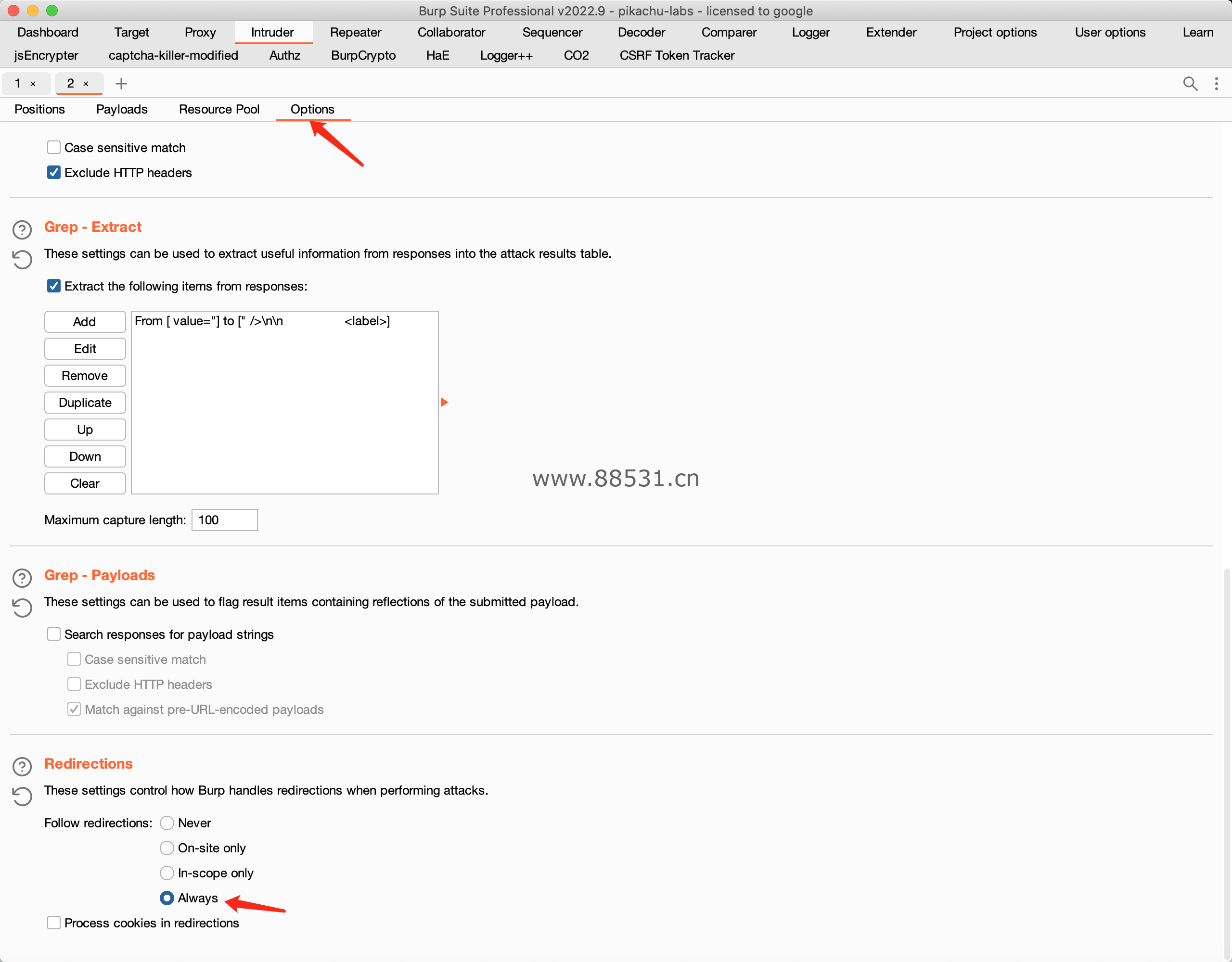Switch to the Collaborator tab

pos(451,32)
